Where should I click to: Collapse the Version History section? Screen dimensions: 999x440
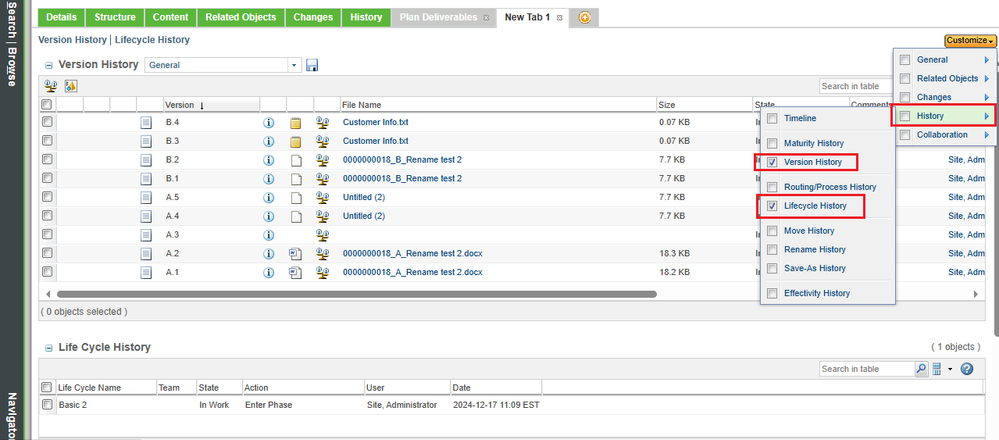coord(48,65)
